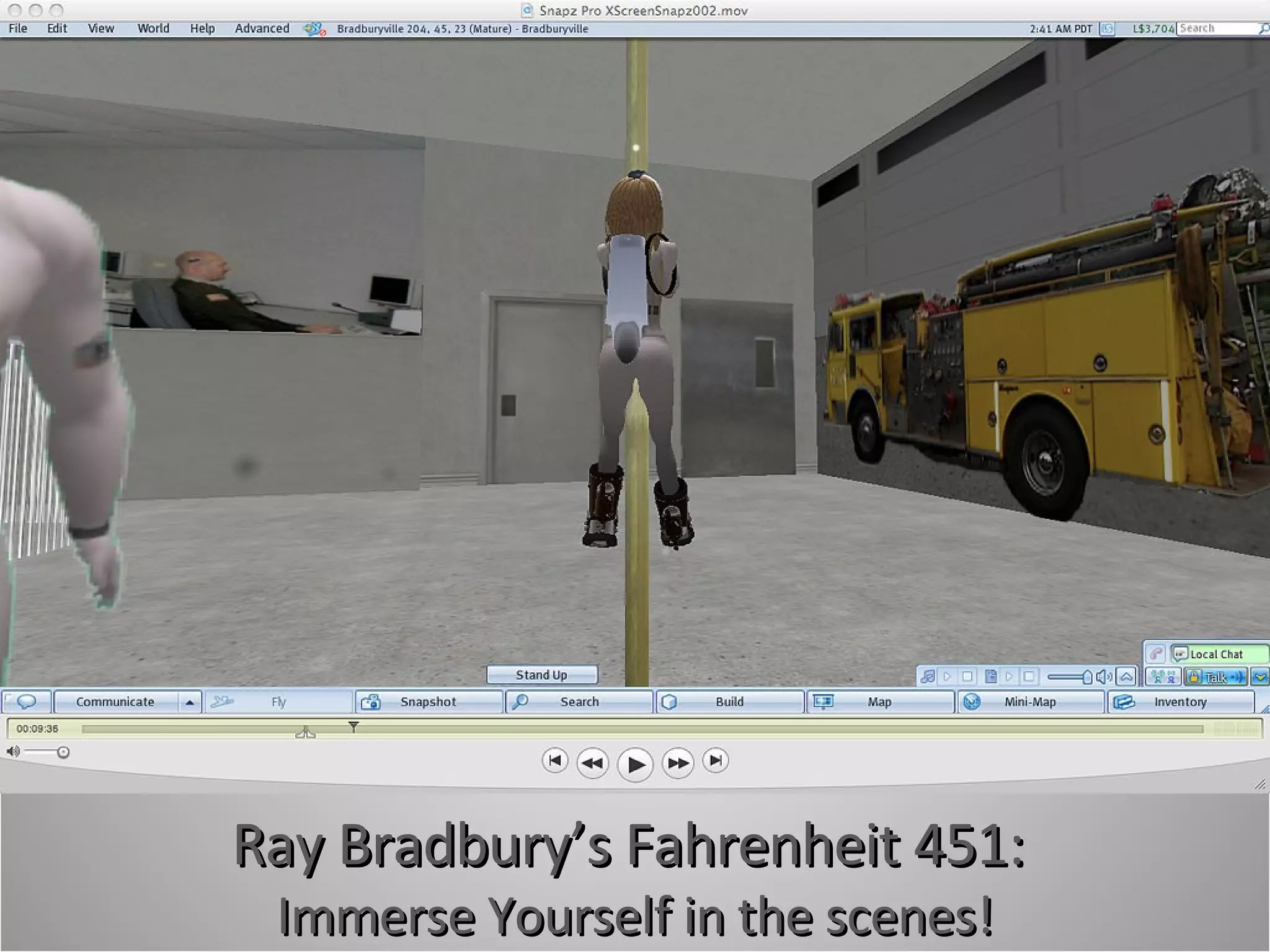The width and height of the screenshot is (1270, 952).
Task: Expand the Communicate up-arrow menu
Action: tap(190, 702)
